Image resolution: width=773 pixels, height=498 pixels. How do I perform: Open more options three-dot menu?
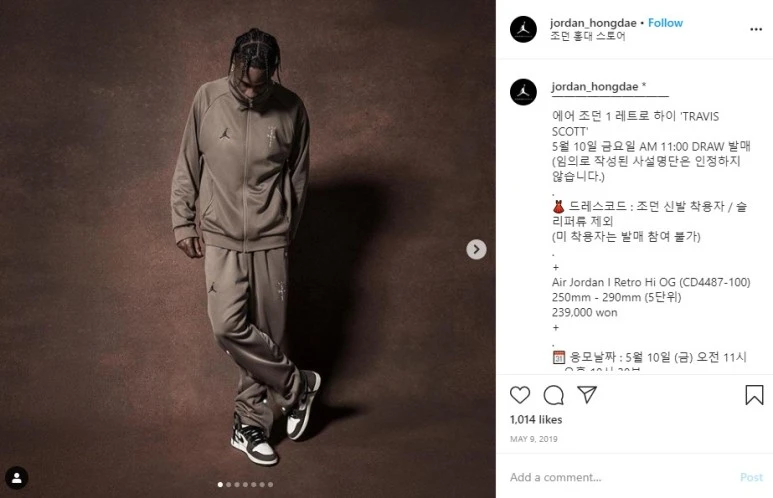(x=756, y=30)
